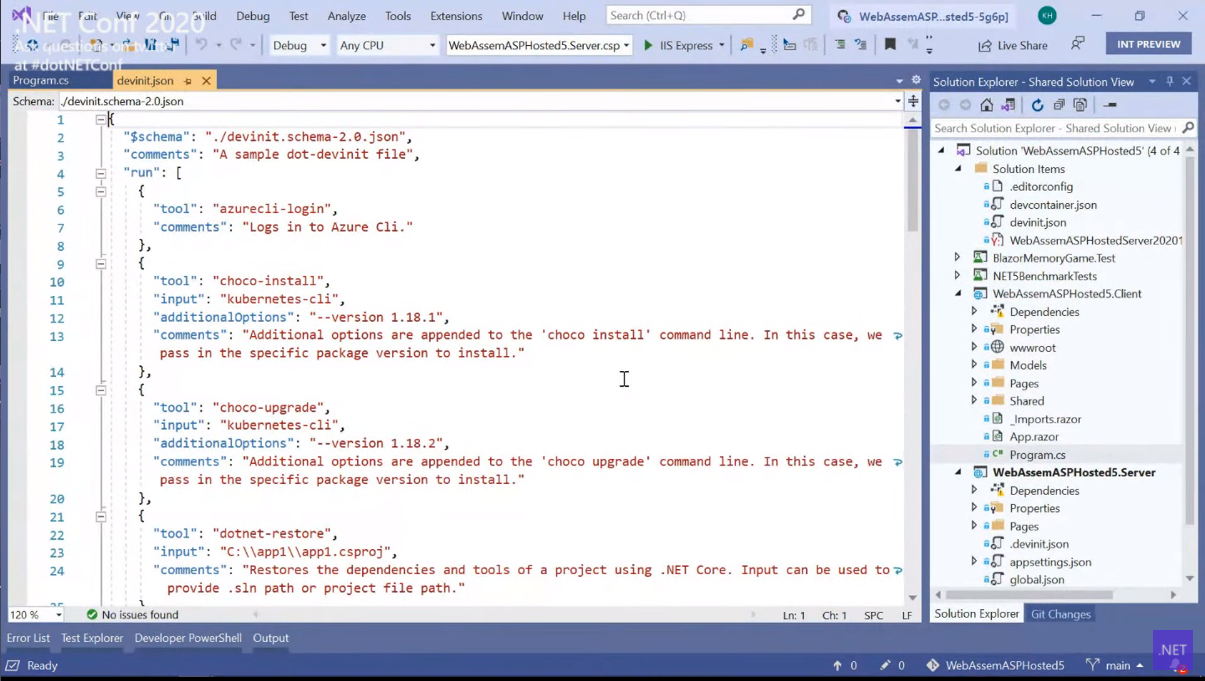1205x681 pixels.
Task: Expand the NET5BenchmarkTests project
Action: coord(957,276)
